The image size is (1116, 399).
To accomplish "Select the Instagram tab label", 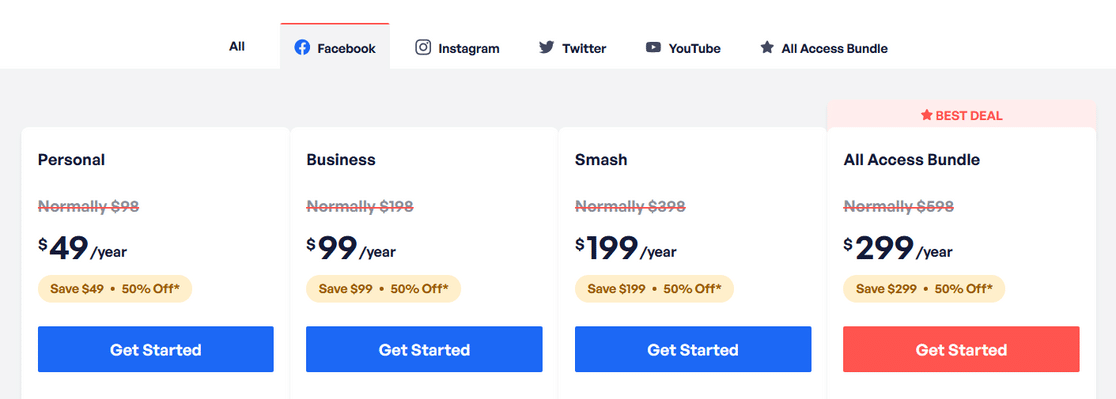I will coord(468,48).
